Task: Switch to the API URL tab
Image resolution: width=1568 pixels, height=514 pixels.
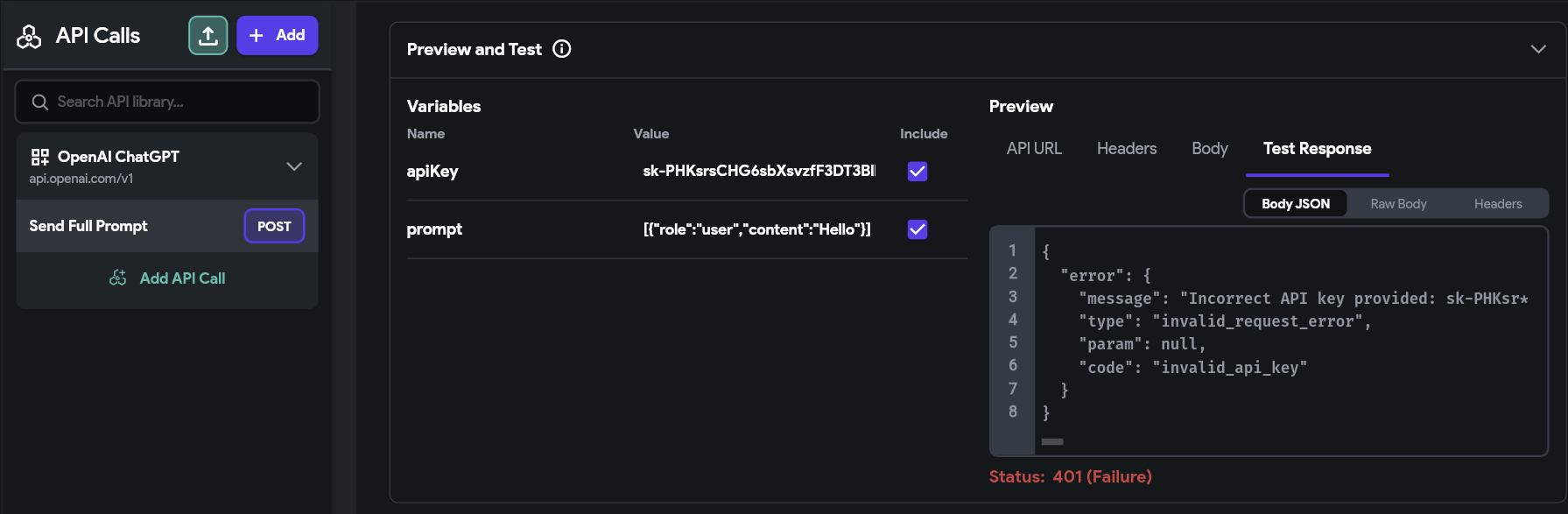Action: 1034,149
